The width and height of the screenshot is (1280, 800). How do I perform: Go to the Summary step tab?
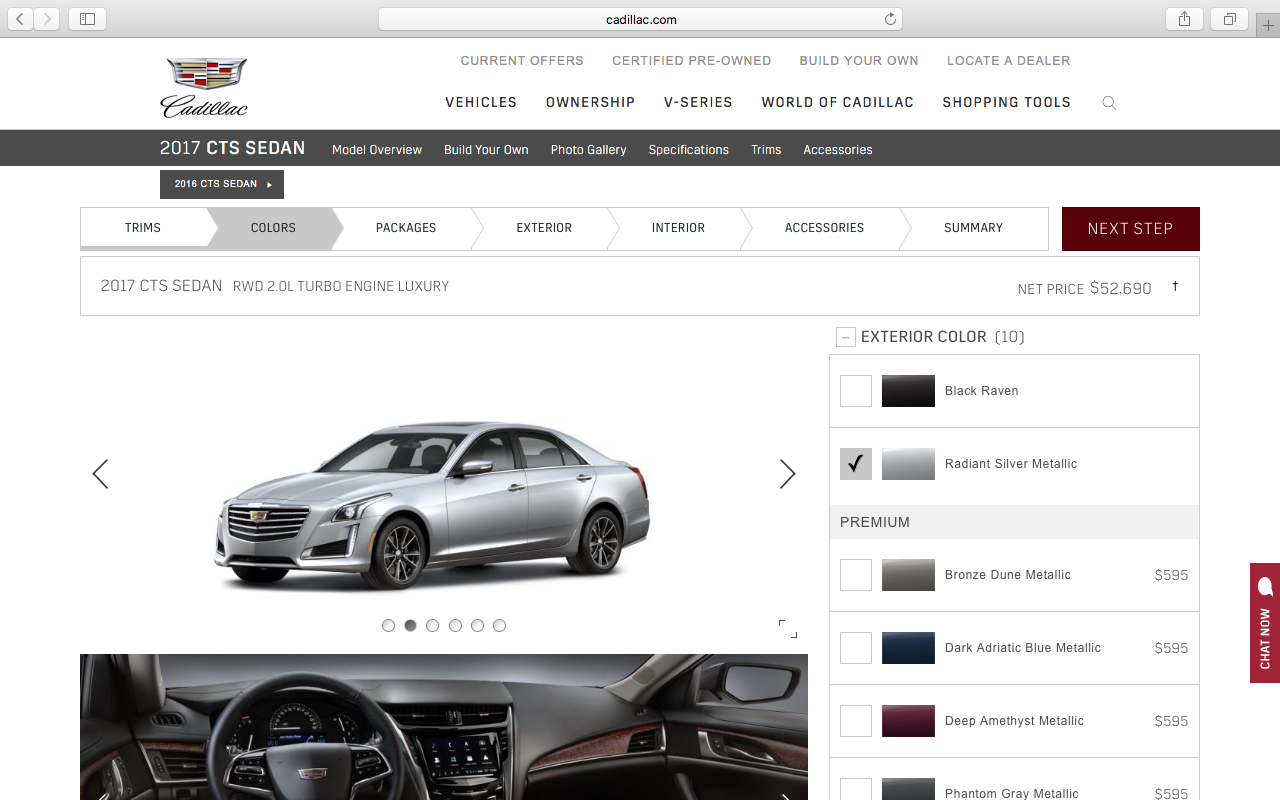pyautogui.click(x=973, y=228)
